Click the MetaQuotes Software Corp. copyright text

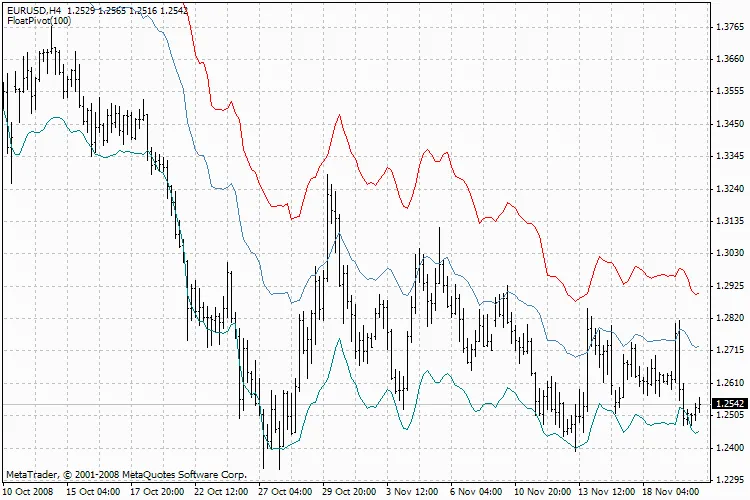126,474
